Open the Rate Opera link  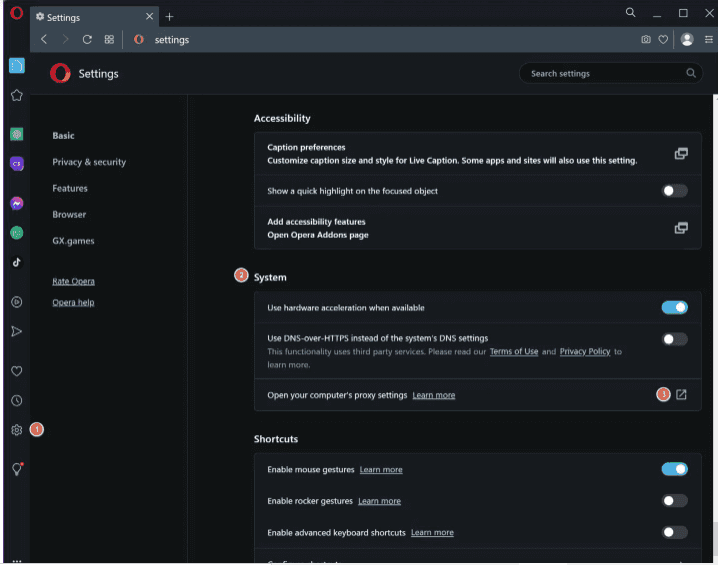pyautogui.click(x=73, y=281)
